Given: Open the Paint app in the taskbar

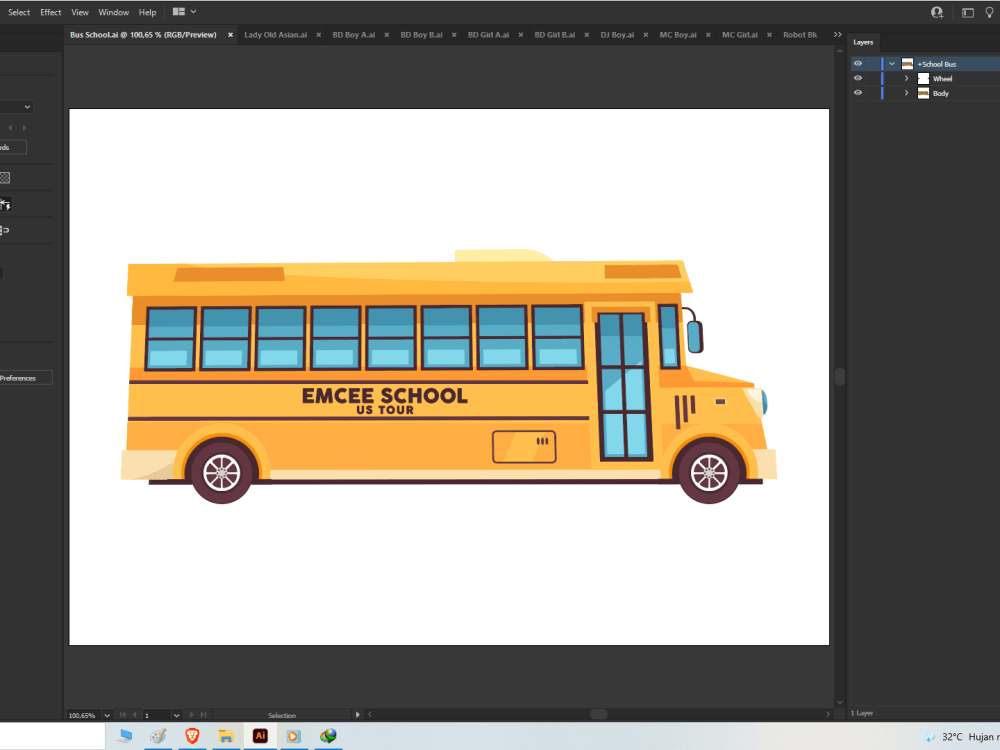Looking at the screenshot, I should [158, 736].
